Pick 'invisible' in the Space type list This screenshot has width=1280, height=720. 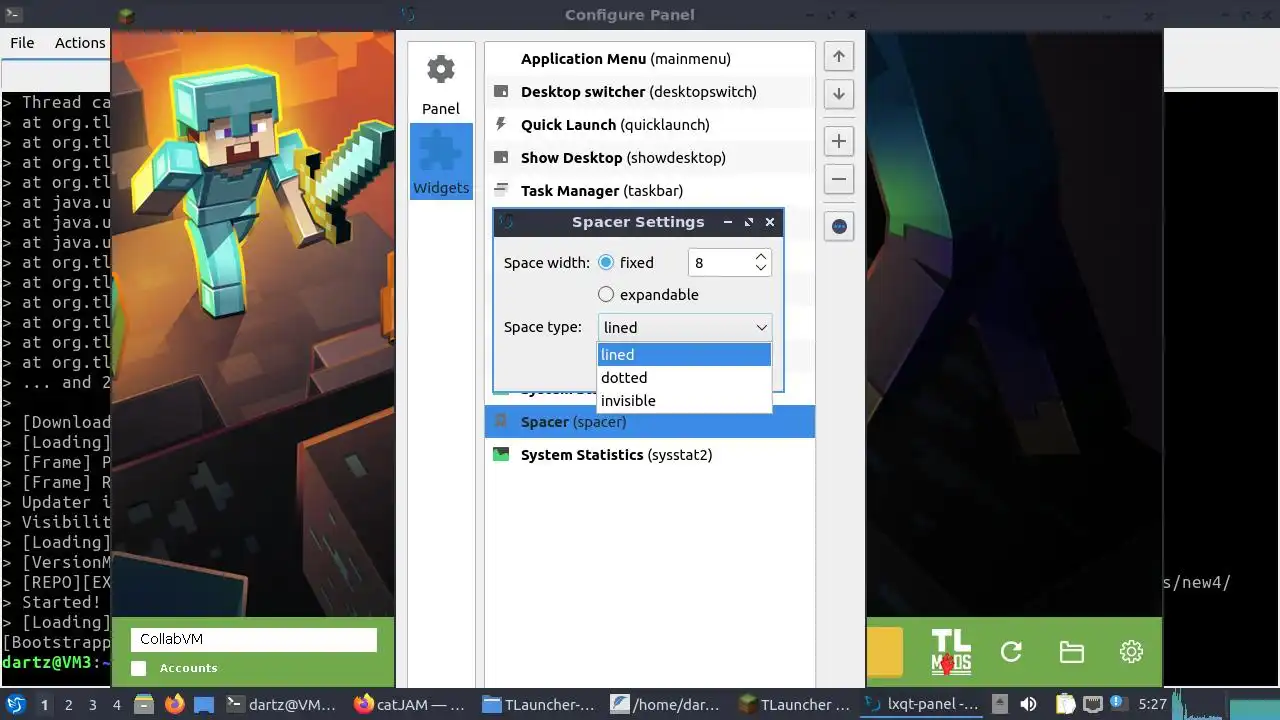(x=684, y=401)
